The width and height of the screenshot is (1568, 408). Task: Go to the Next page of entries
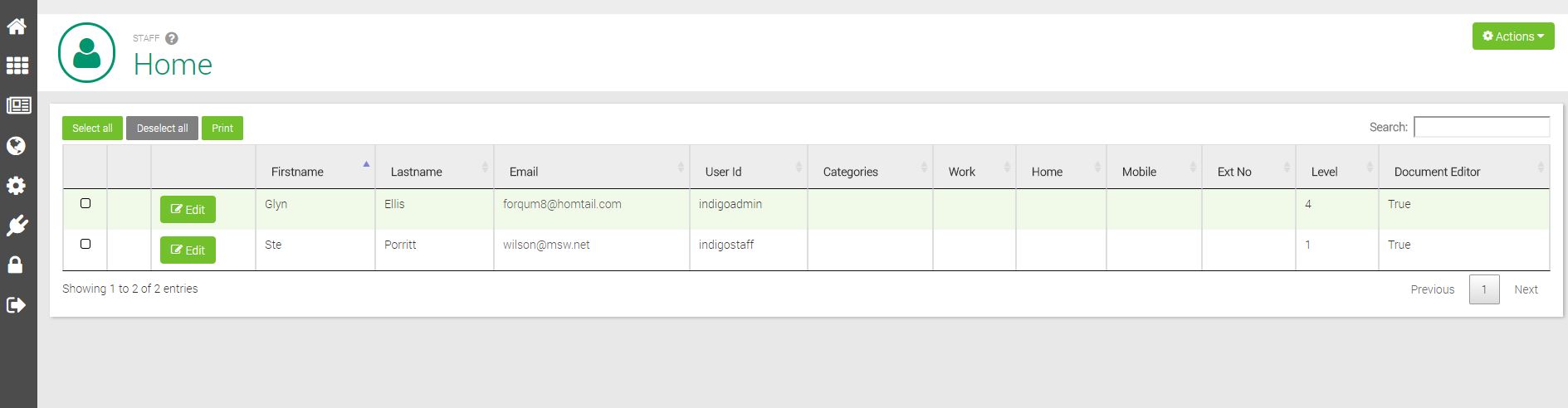[1525, 289]
